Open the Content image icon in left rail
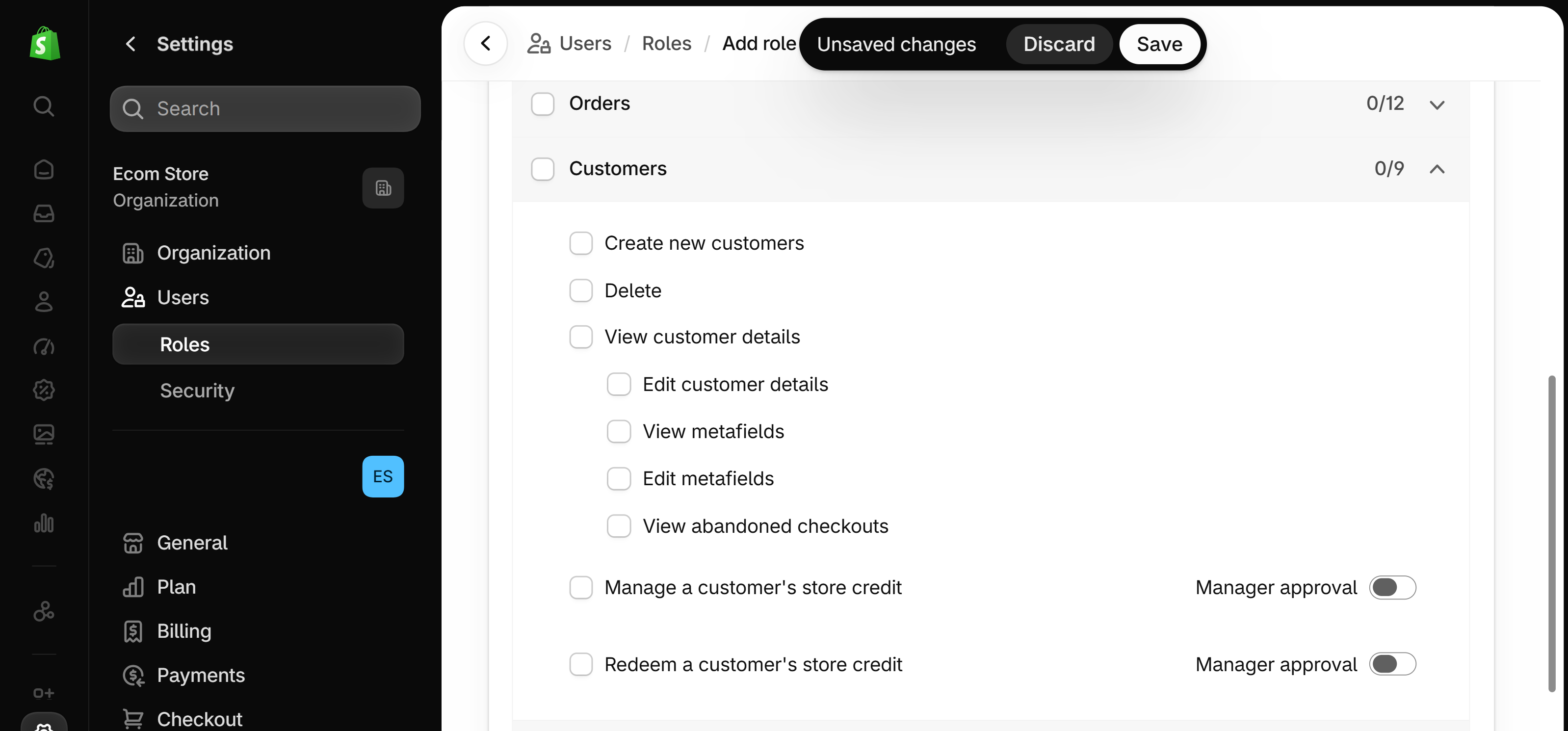The image size is (1568, 731). coord(44,435)
